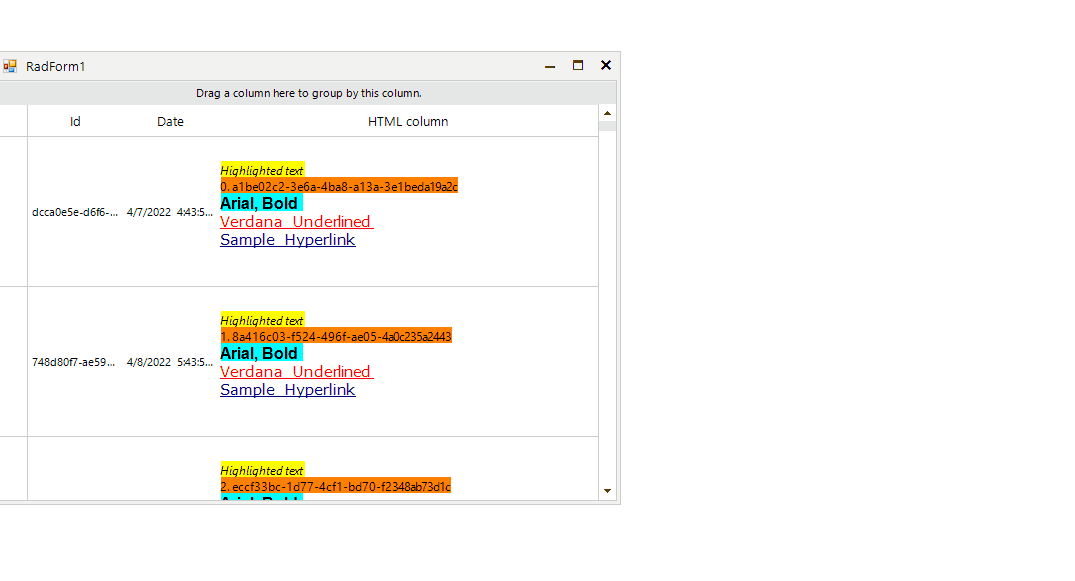
Task: Click the Verdana_Underlined text in the second row
Action: pyautogui.click(x=296, y=371)
